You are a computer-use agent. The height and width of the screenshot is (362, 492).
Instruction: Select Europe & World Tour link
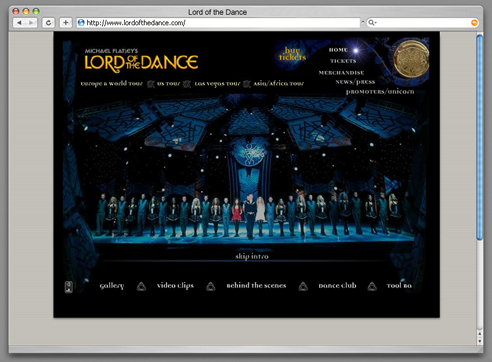(111, 83)
